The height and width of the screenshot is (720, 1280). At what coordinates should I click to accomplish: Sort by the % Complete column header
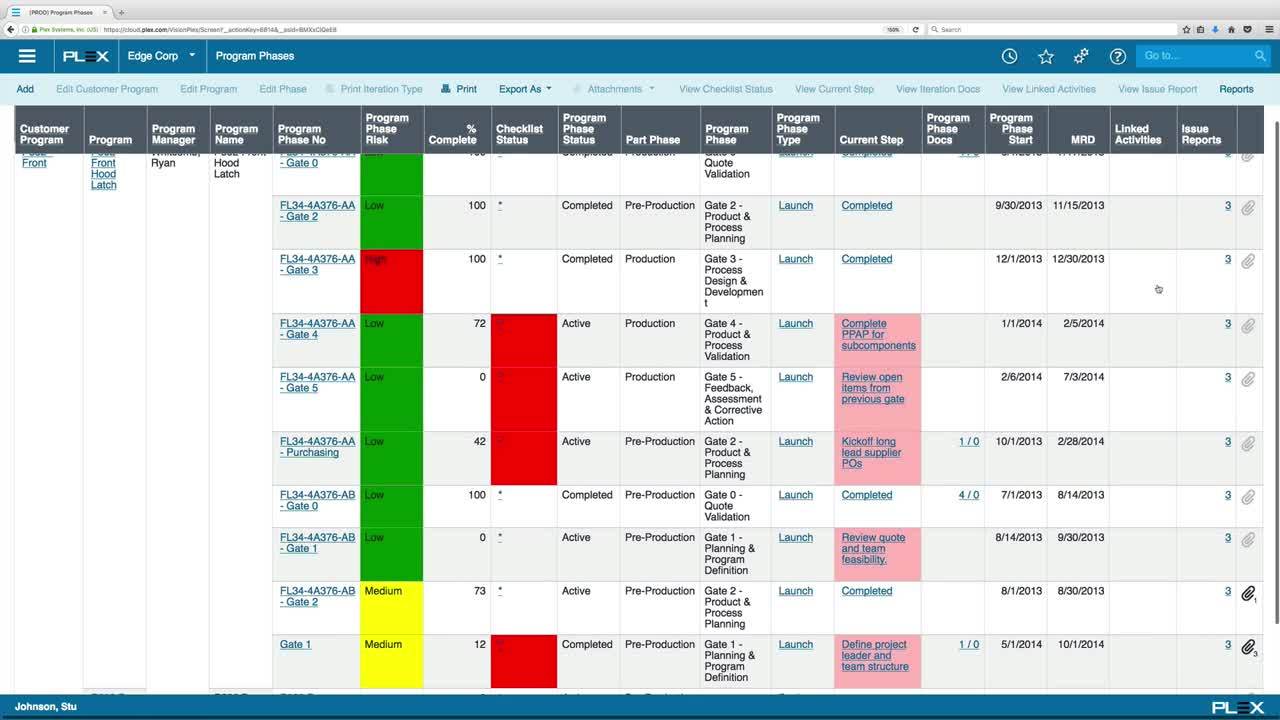click(x=453, y=134)
